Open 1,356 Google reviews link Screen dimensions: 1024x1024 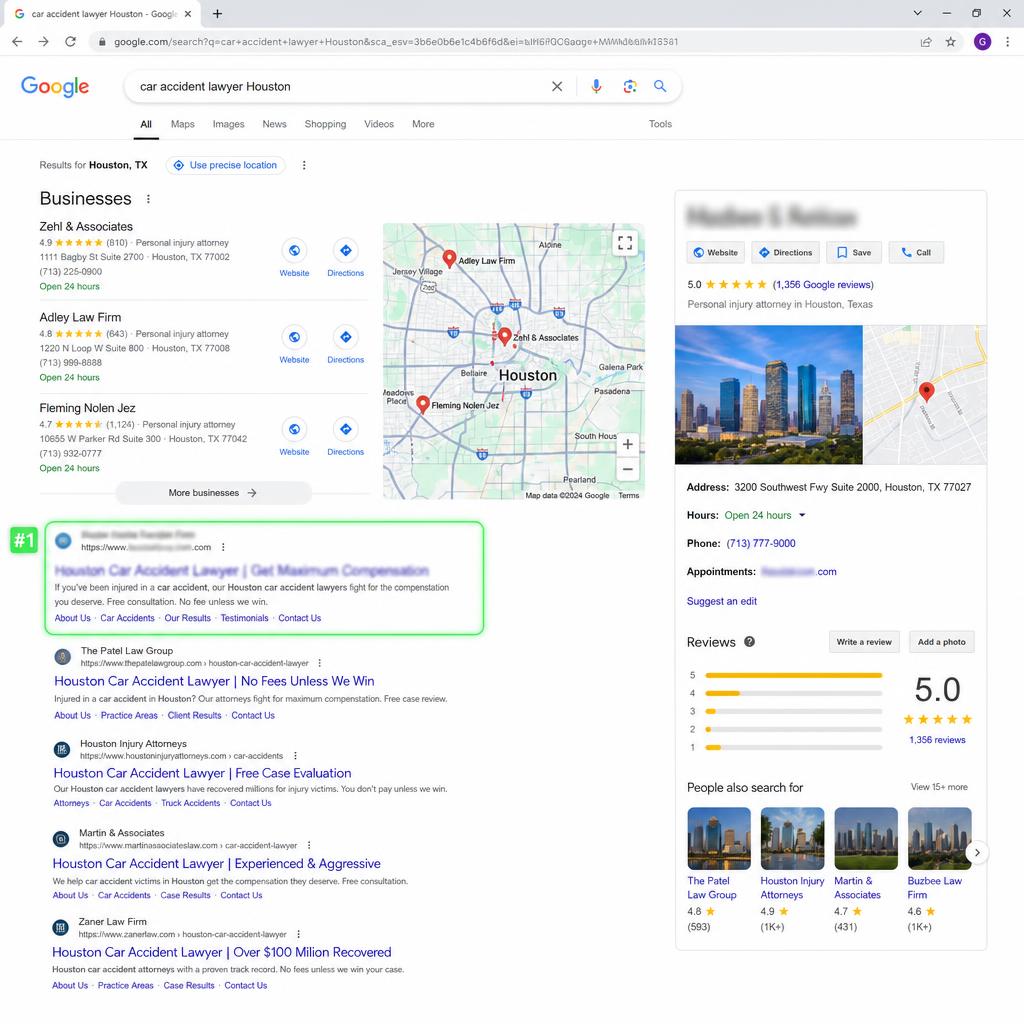click(823, 285)
